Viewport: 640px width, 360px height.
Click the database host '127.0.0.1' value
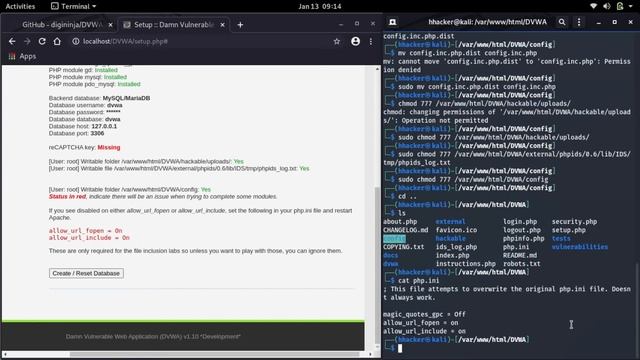[104, 126]
